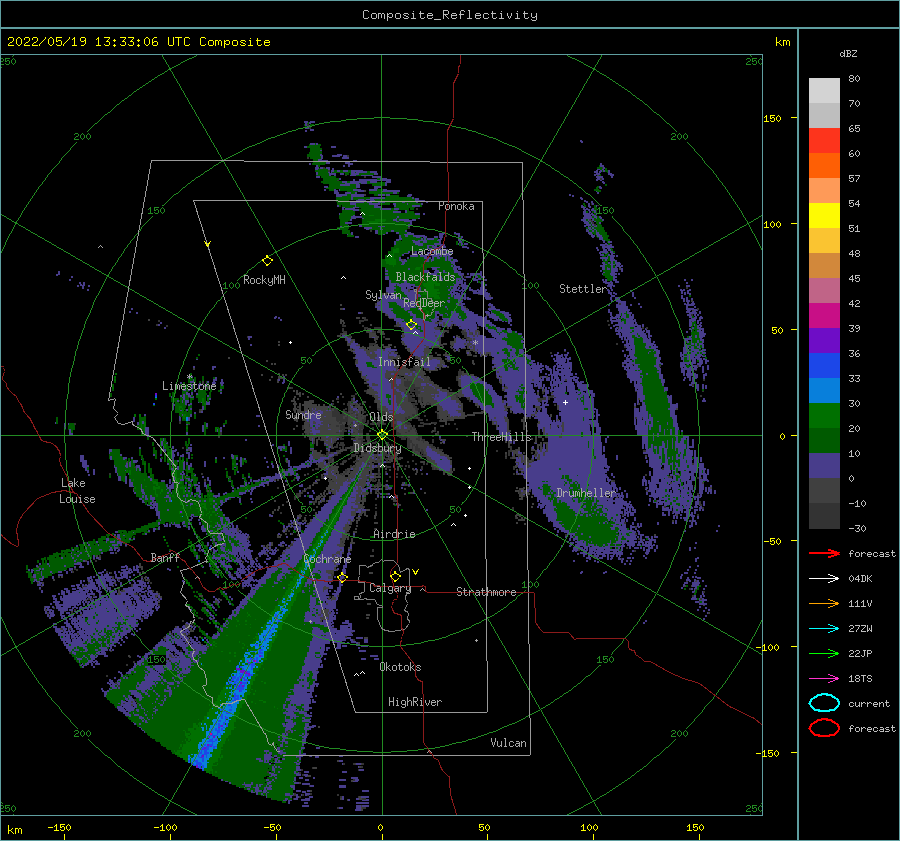900x841 pixels.
Task: Click the Limestone label
Action: [189, 386]
